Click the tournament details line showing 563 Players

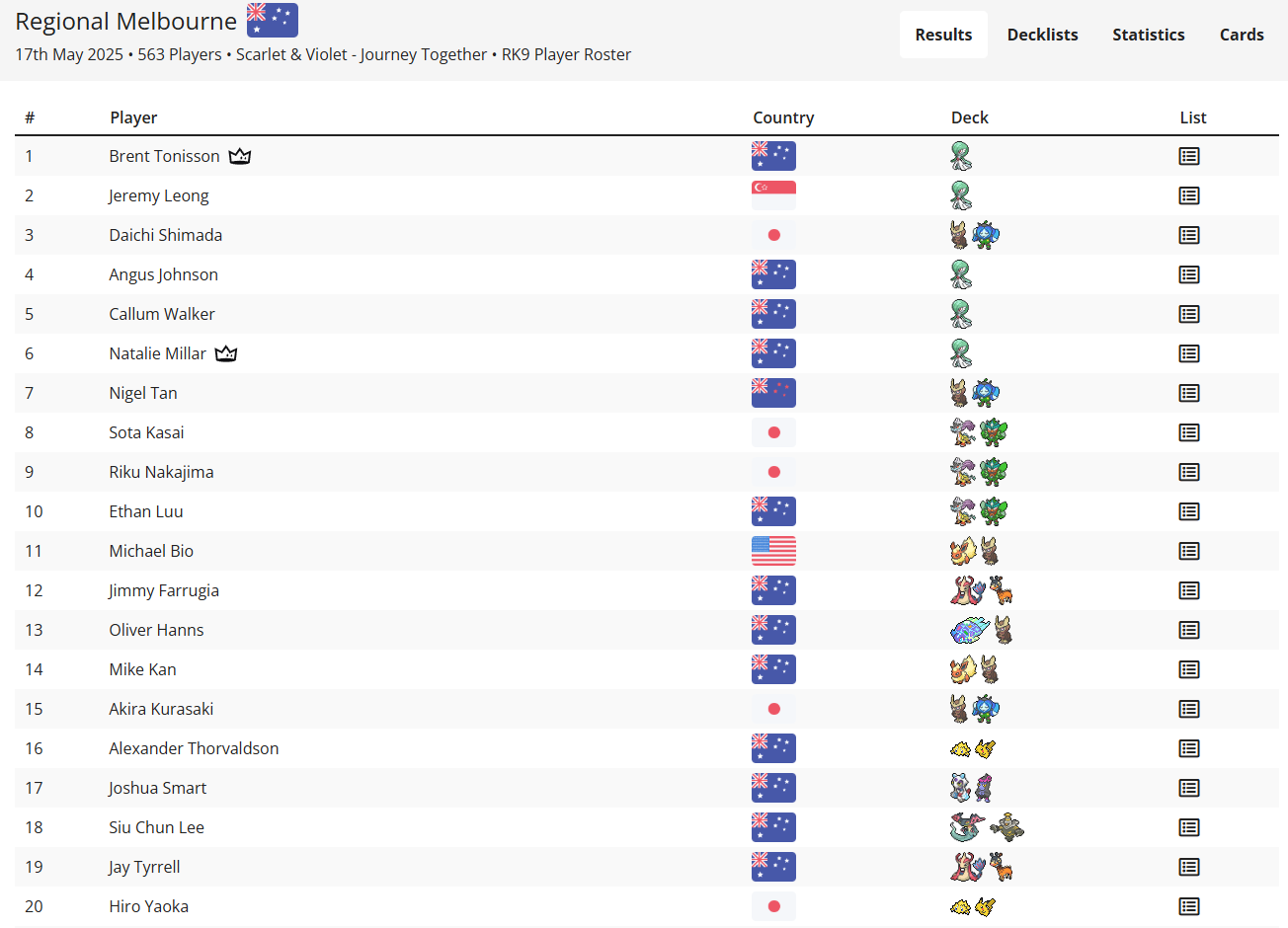[x=323, y=54]
